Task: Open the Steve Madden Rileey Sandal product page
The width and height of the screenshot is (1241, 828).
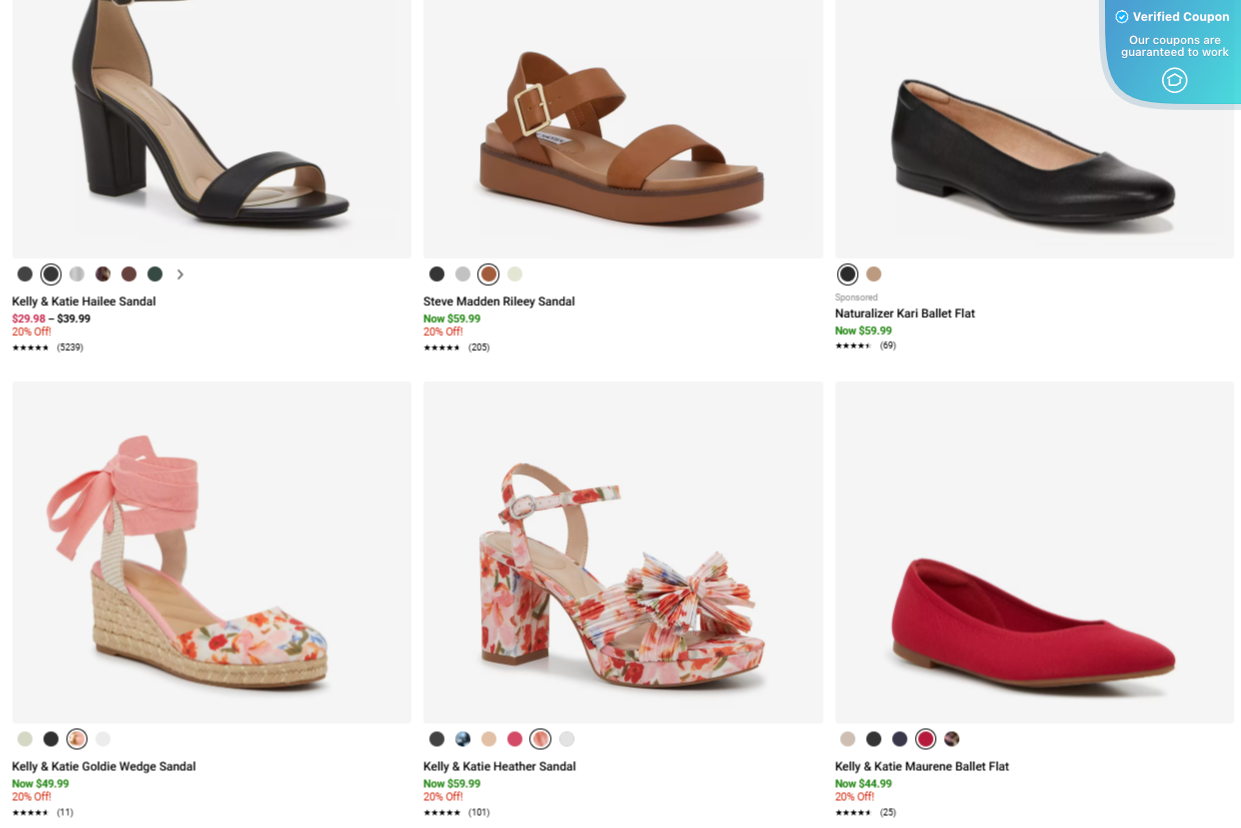Action: point(499,301)
